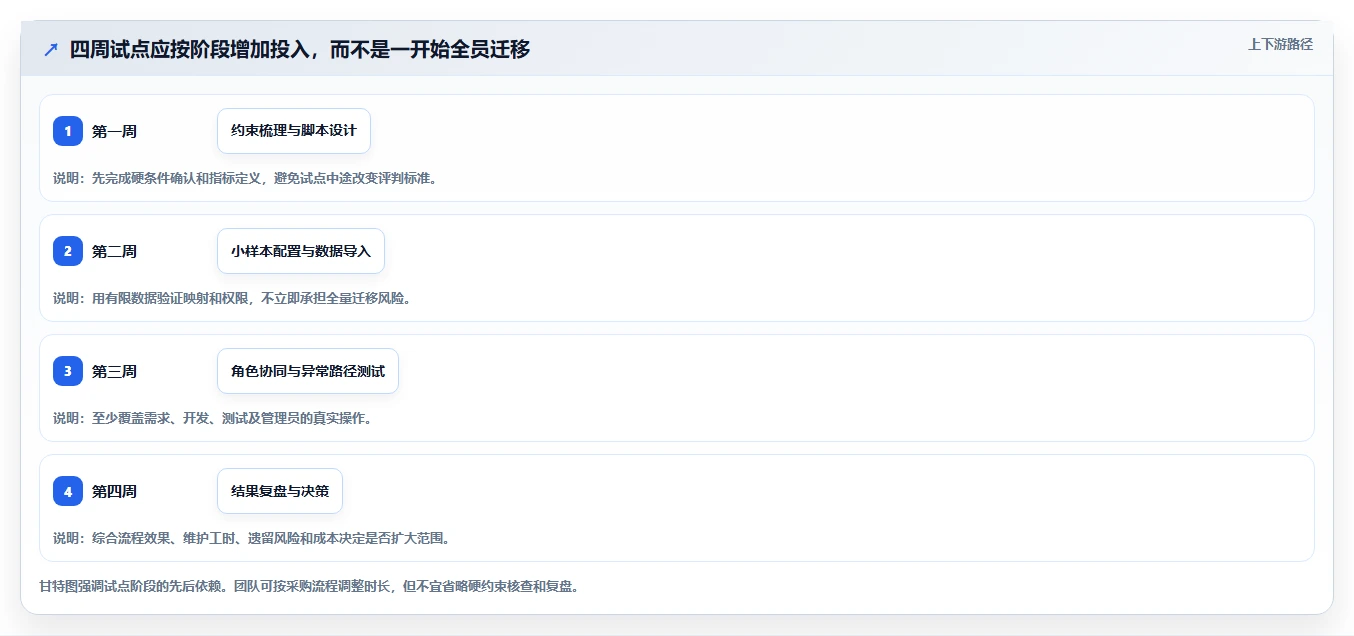Select the 结果复盘与决策 task box
This screenshot has width=1354, height=636.
pos(280,491)
